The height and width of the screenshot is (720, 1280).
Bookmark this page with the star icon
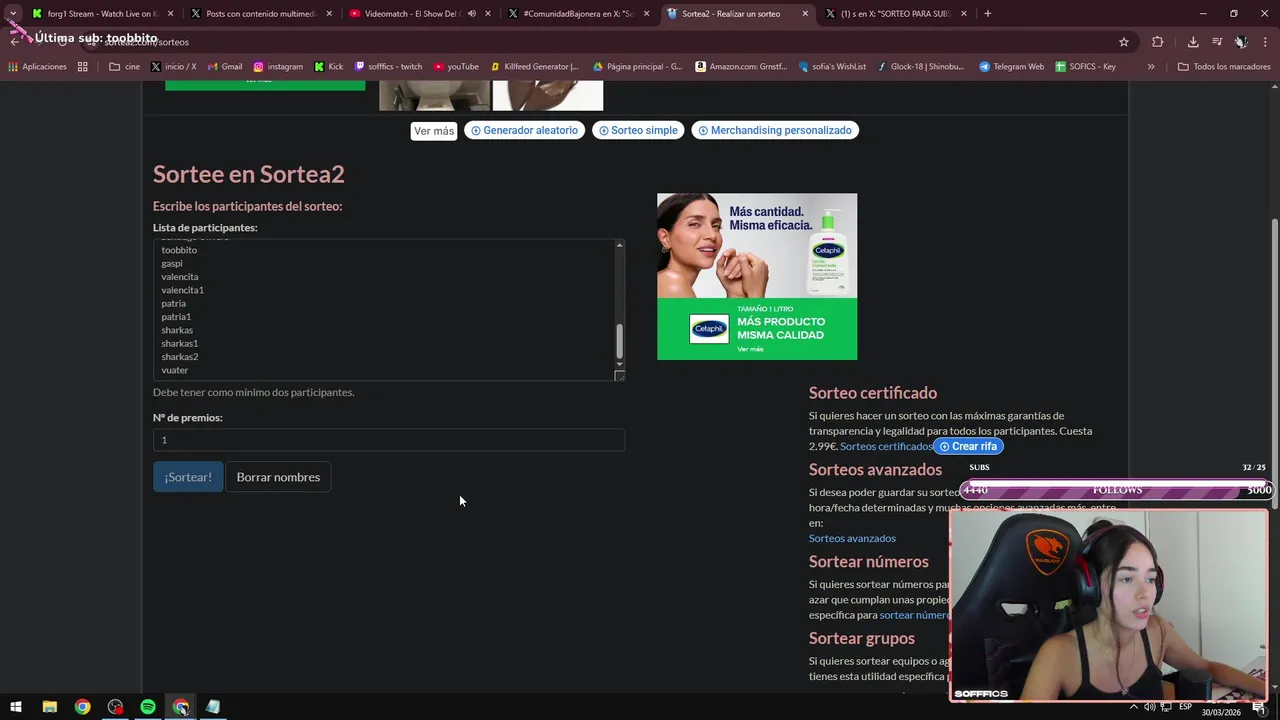1124,42
